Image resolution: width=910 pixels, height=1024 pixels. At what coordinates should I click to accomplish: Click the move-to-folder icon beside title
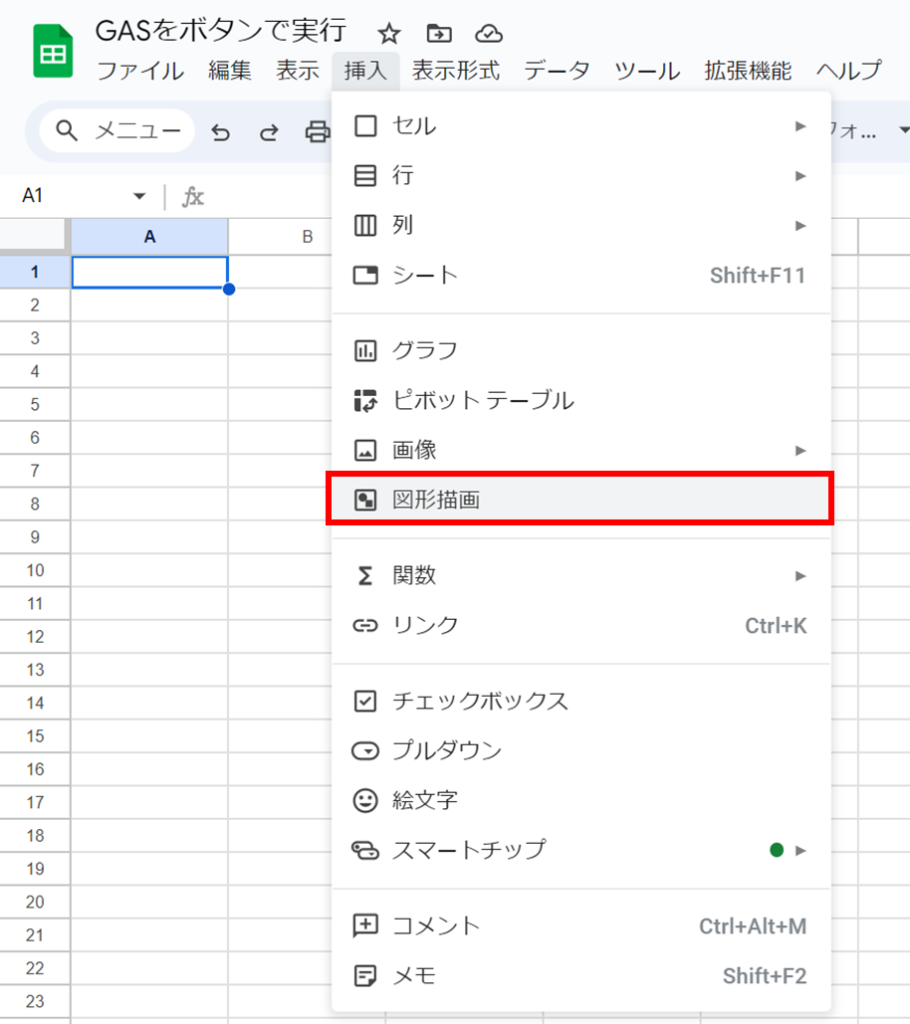pos(438,33)
